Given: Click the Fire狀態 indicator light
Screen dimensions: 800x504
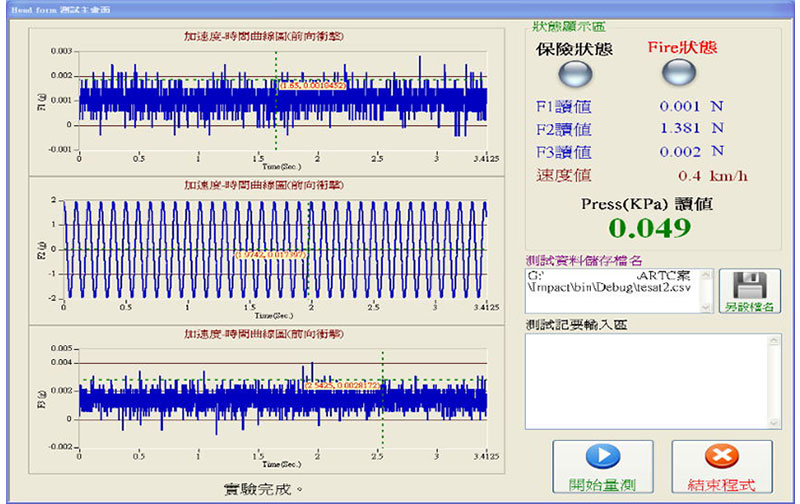Looking at the screenshot, I should click(680, 73).
